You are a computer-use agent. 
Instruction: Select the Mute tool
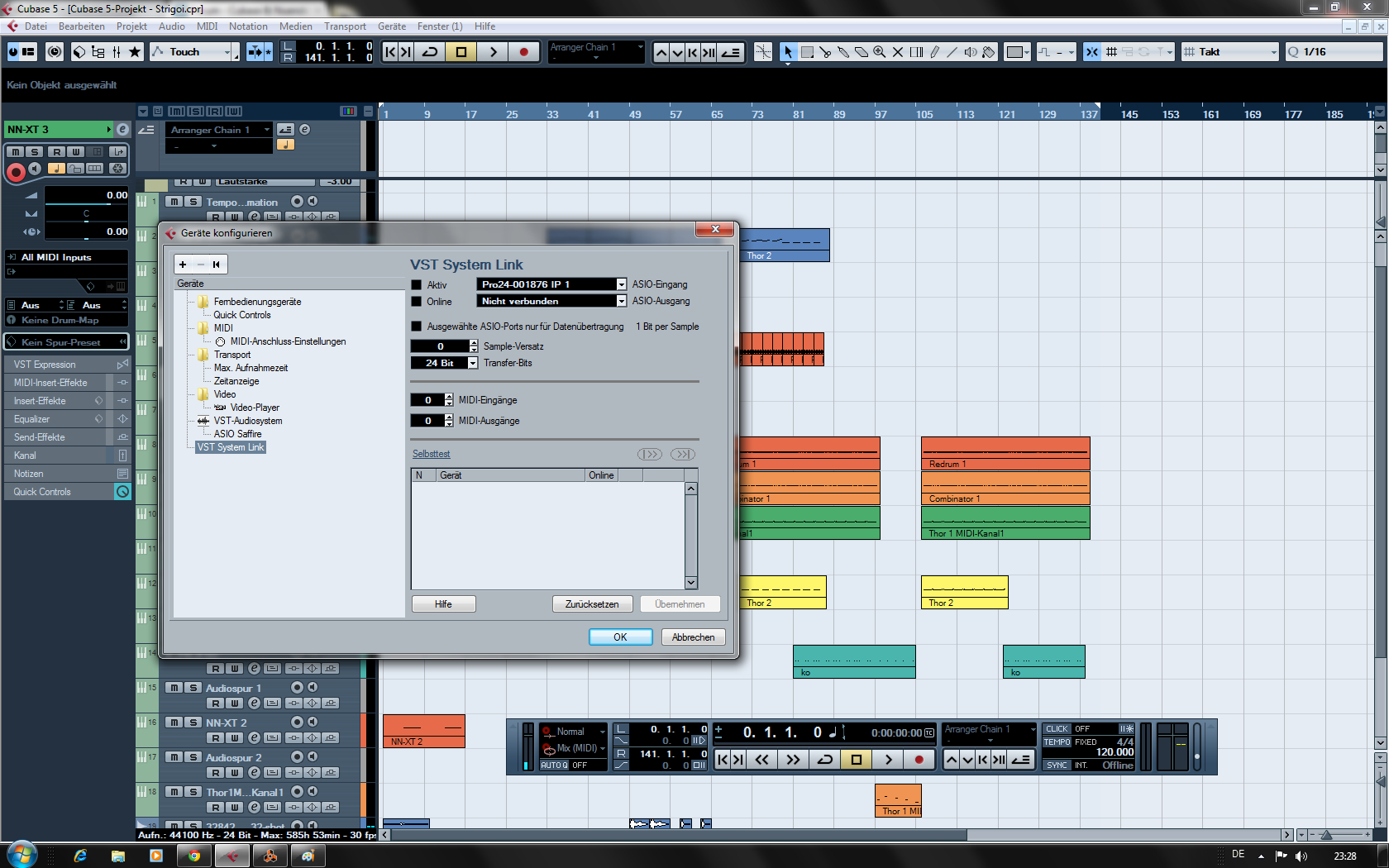[898, 52]
